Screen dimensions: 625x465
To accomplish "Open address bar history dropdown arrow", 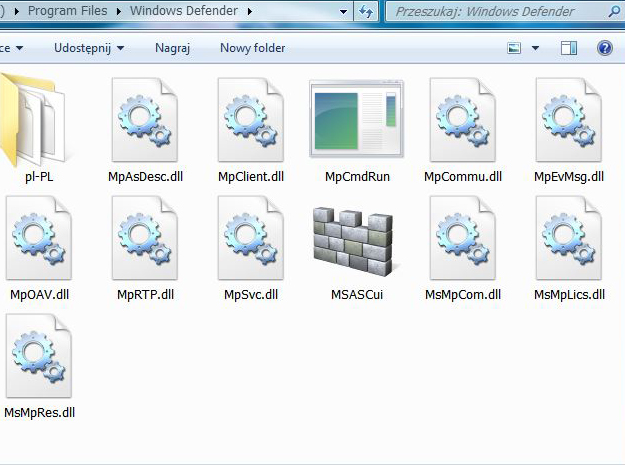I will click(x=343, y=12).
